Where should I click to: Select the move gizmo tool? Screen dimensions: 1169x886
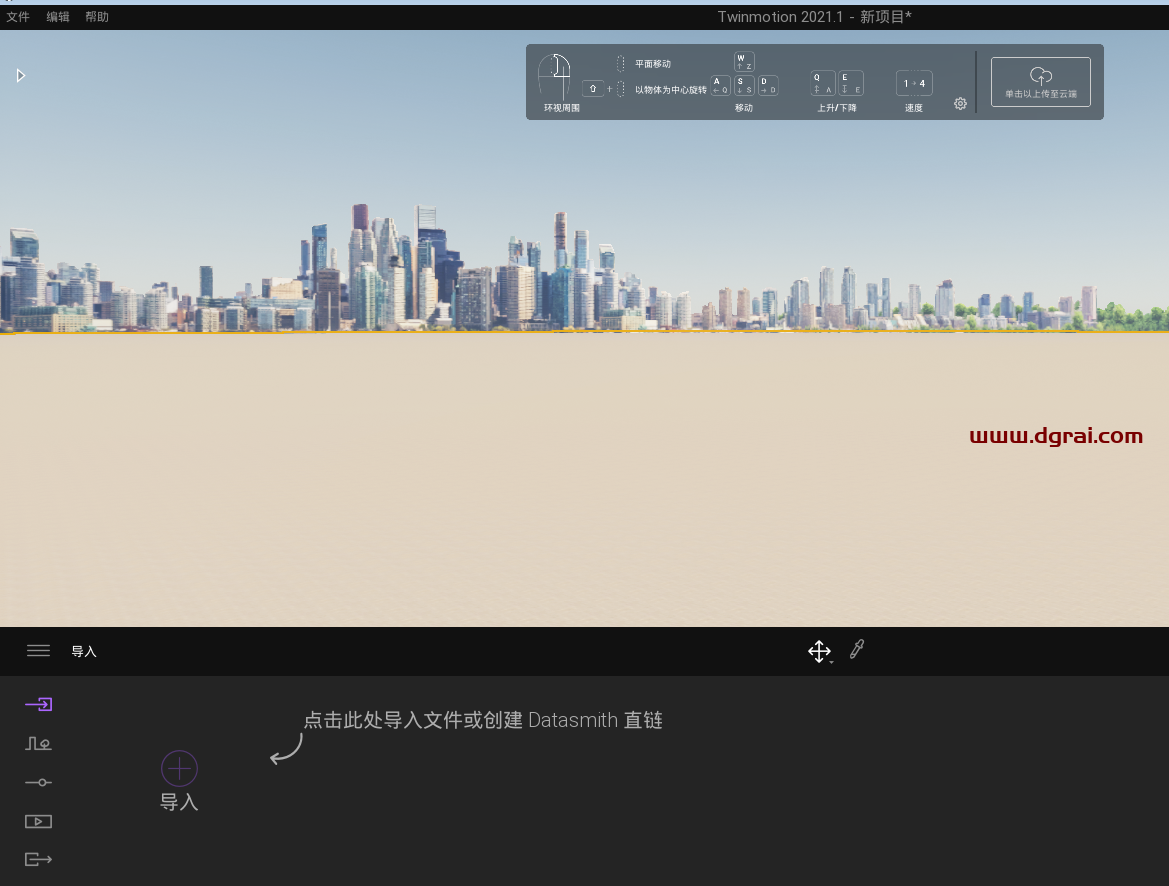[819, 651]
